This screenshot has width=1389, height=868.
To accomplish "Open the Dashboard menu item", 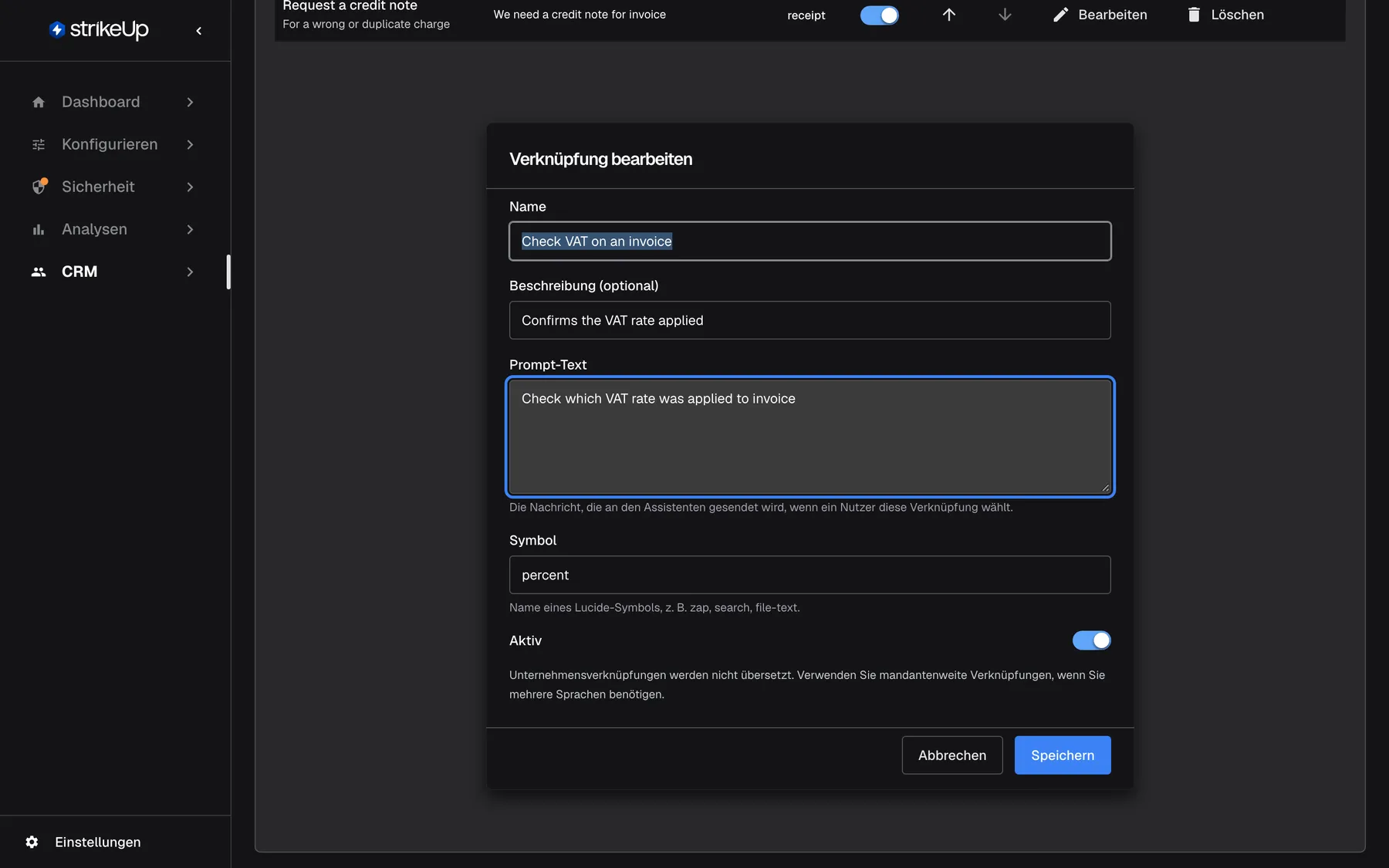I will coord(113,102).
